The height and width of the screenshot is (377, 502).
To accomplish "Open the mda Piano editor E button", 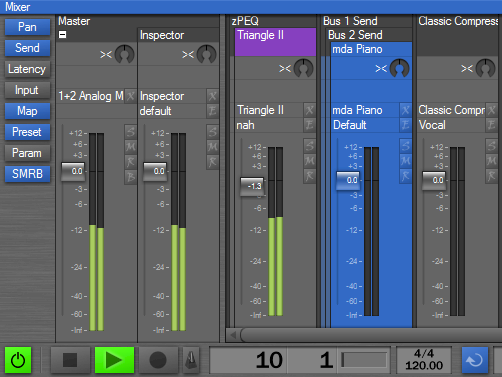I will pos(405,125).
